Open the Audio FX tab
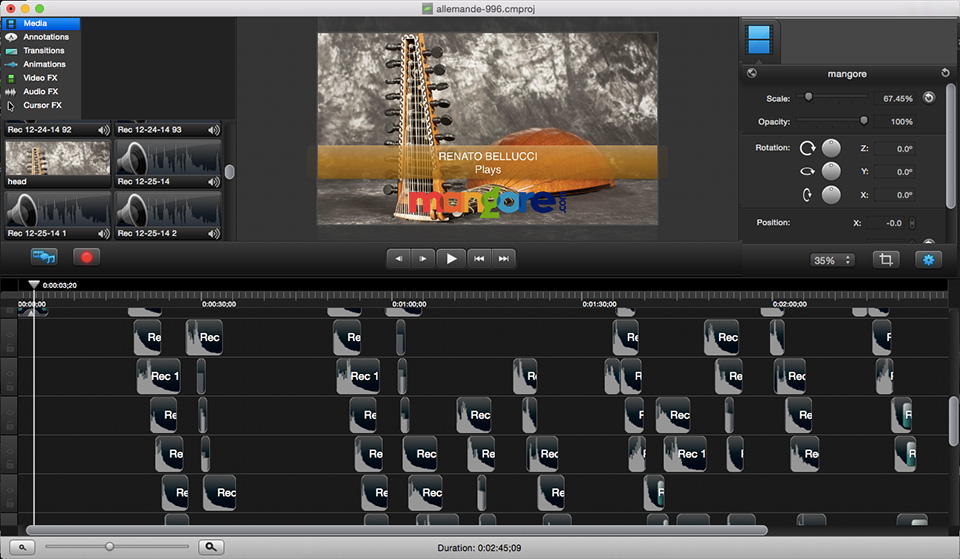 40,91
